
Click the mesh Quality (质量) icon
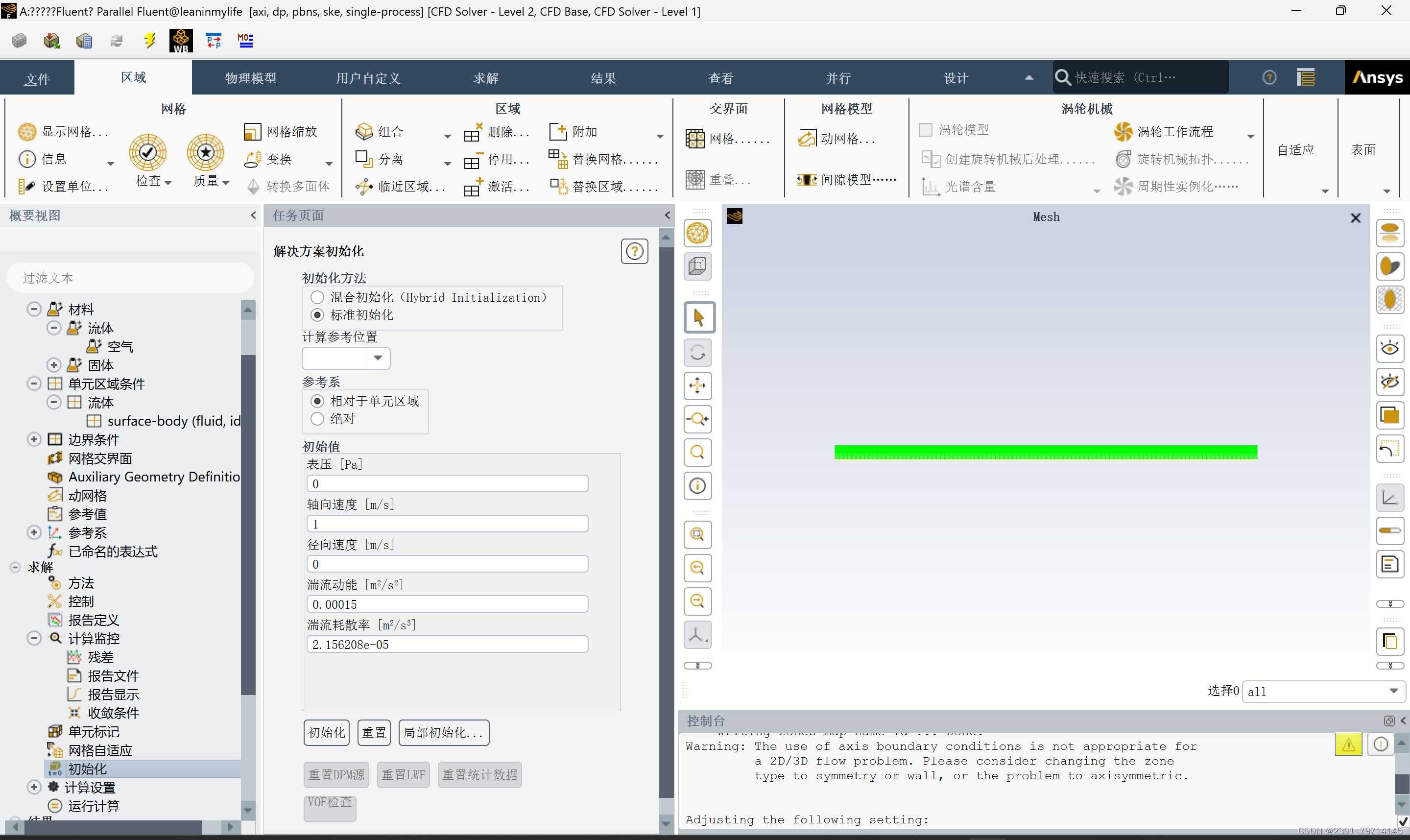pyautogui.click(x=205, y=152)
